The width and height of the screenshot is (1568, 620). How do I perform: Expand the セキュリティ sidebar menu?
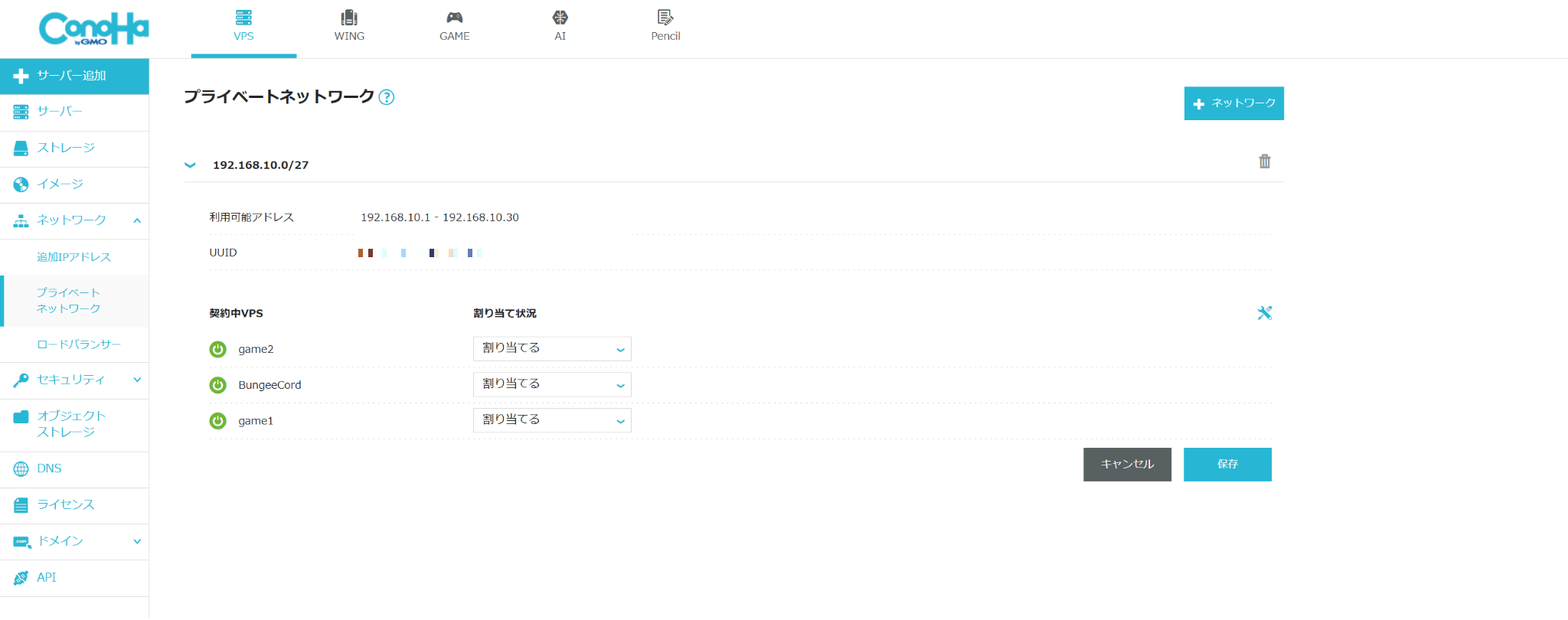tap(74, 380)
